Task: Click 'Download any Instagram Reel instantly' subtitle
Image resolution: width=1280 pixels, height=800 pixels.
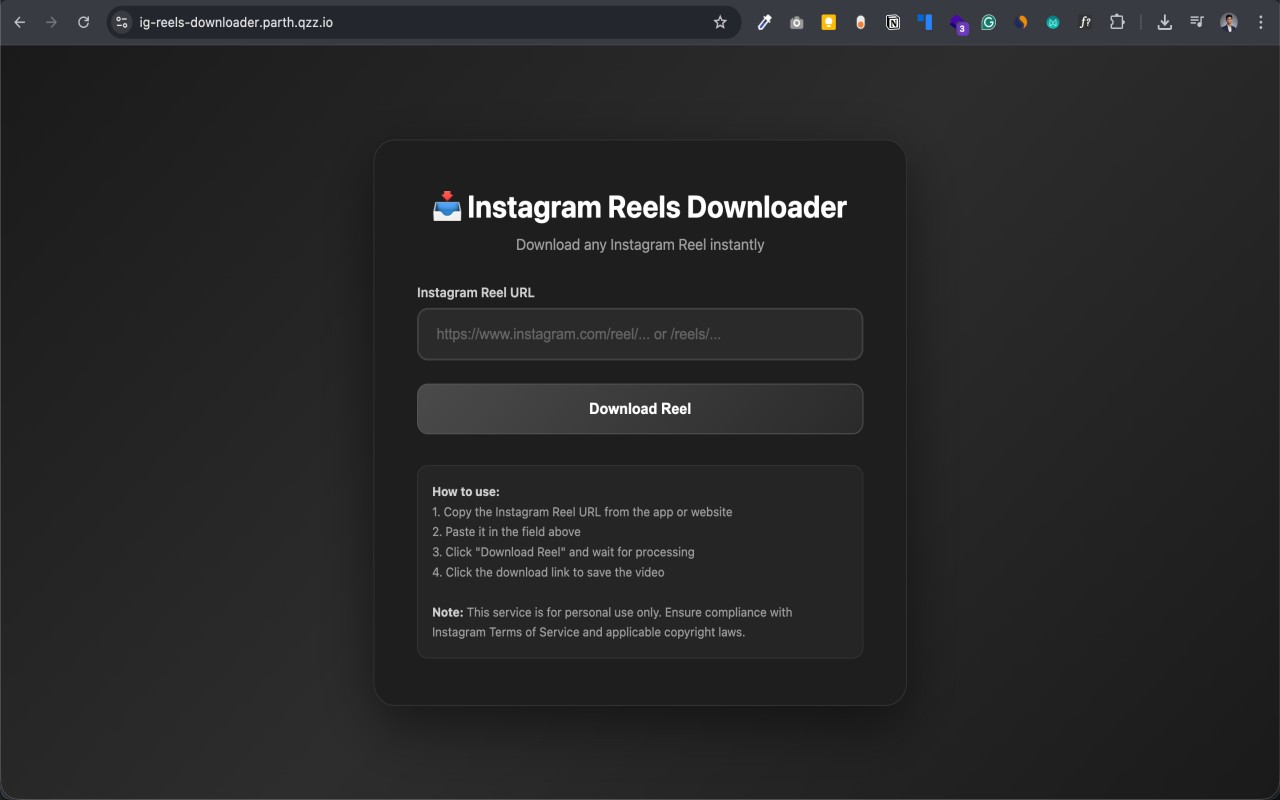Action: pos(640,245)
